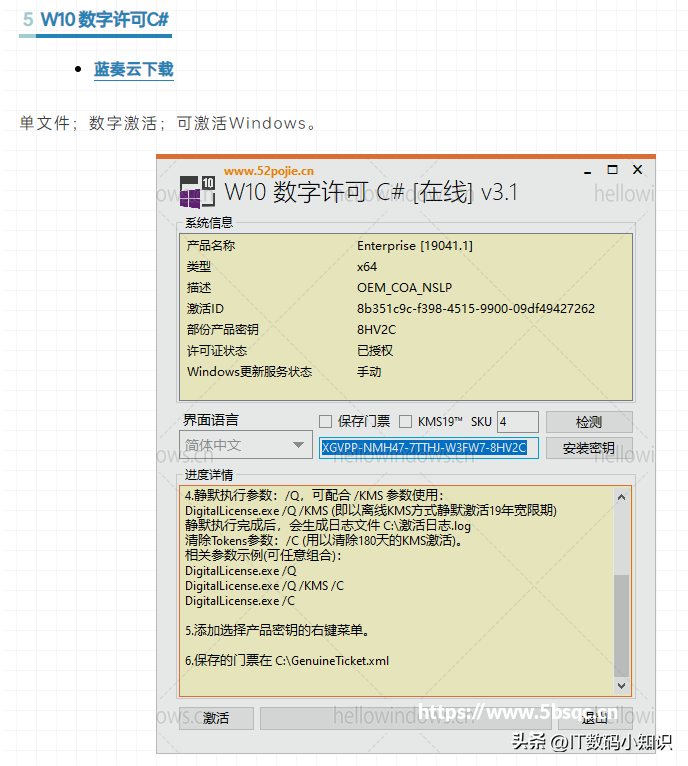
Task: Click the line DigitalLicense.exe /Q /KMS /C
Action: click(264, 586)
